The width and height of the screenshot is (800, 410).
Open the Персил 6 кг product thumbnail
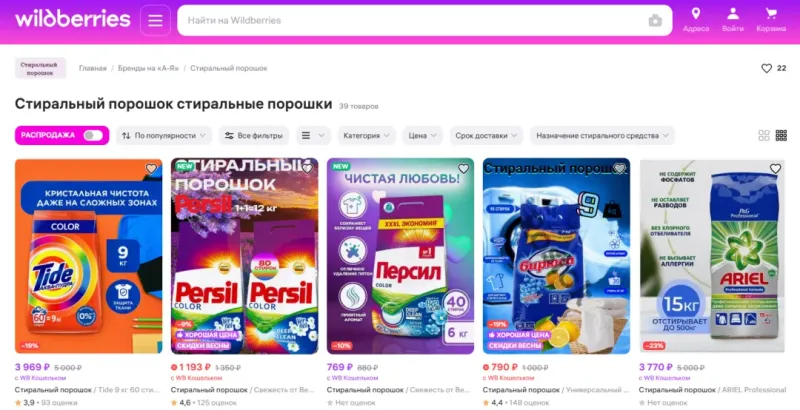click(x=401, y=256)
